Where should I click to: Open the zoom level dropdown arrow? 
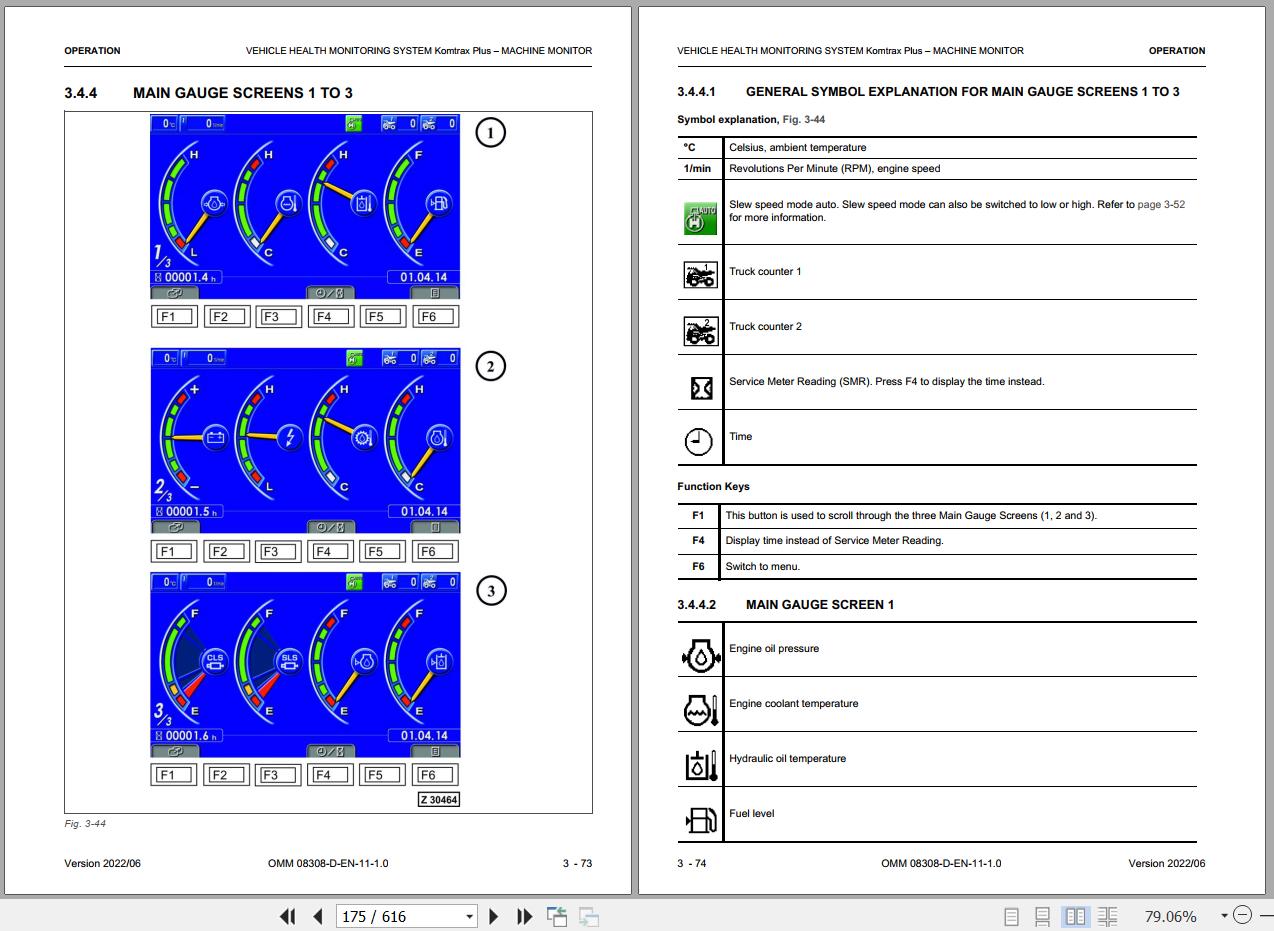(1223, 915)
